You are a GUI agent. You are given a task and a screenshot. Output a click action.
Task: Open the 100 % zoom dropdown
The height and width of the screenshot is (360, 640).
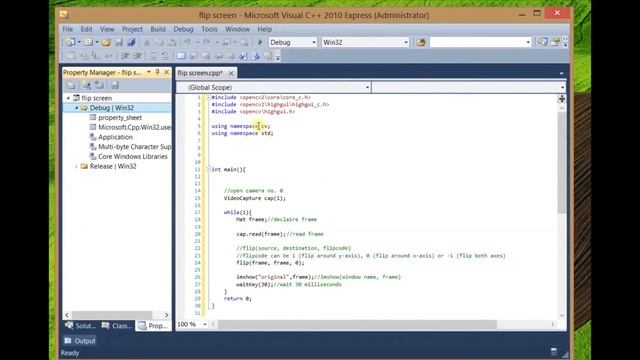pos(205,324)
